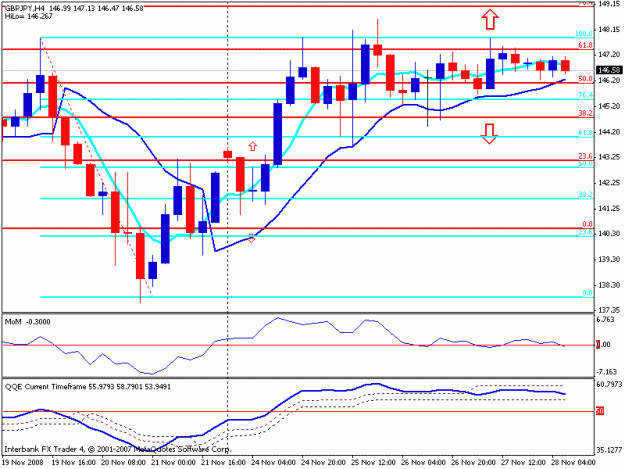Click the 28 Nov 04:00 time label
This screenshot has height=469, width=625.
573,463
